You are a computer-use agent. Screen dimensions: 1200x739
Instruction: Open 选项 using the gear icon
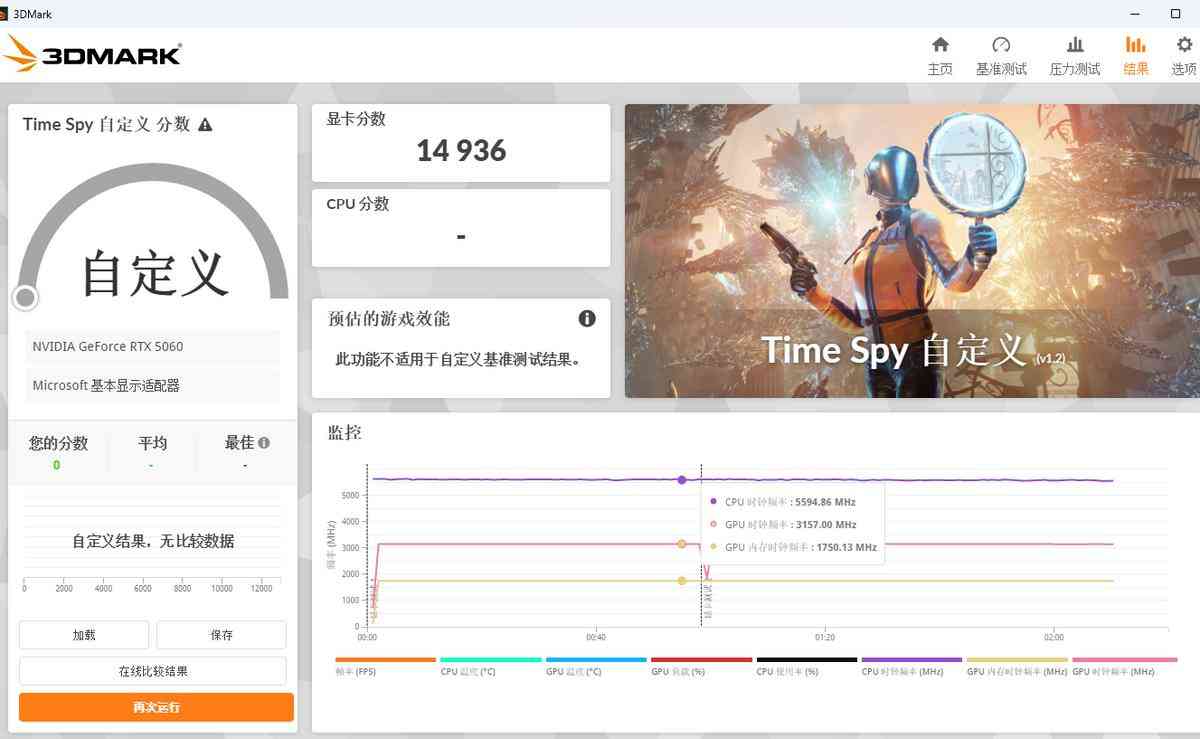1183,45
